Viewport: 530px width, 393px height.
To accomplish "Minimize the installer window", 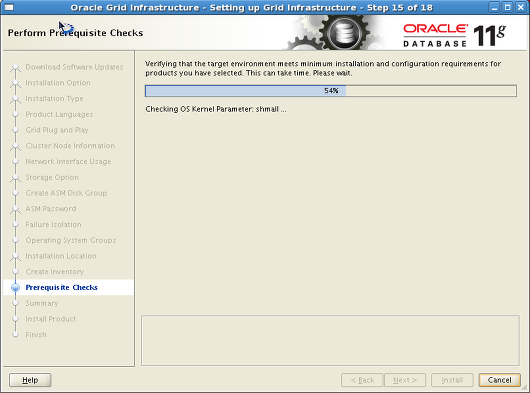I will point(495,7).
